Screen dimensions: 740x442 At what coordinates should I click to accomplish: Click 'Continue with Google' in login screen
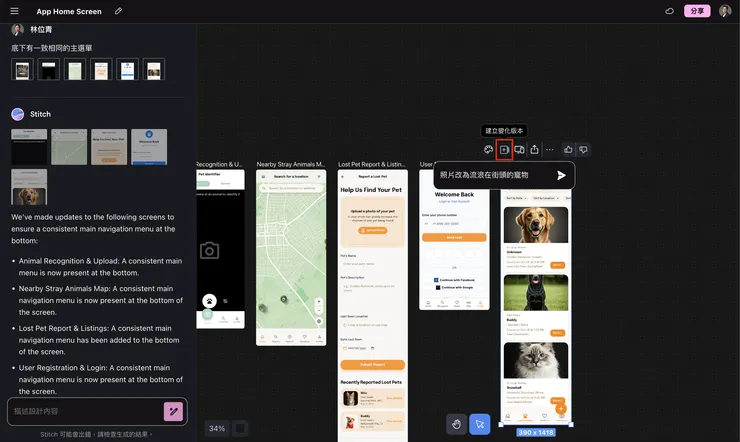[x=454, y=287]
